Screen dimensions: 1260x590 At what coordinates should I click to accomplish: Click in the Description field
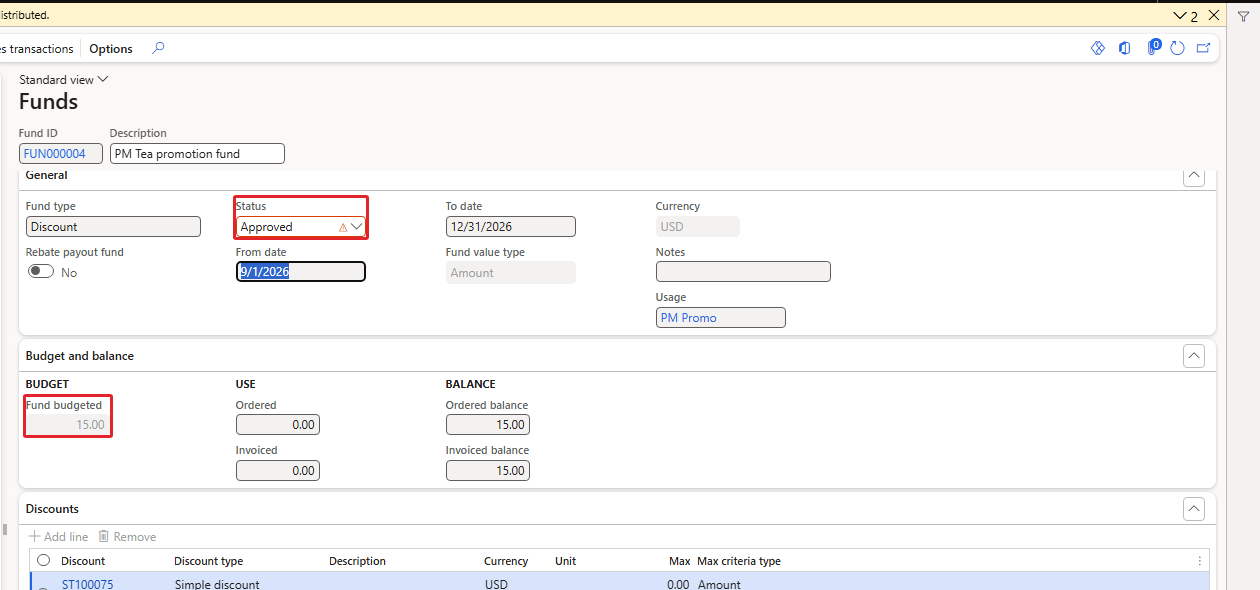pyautogui.click(x=197, y=154)
